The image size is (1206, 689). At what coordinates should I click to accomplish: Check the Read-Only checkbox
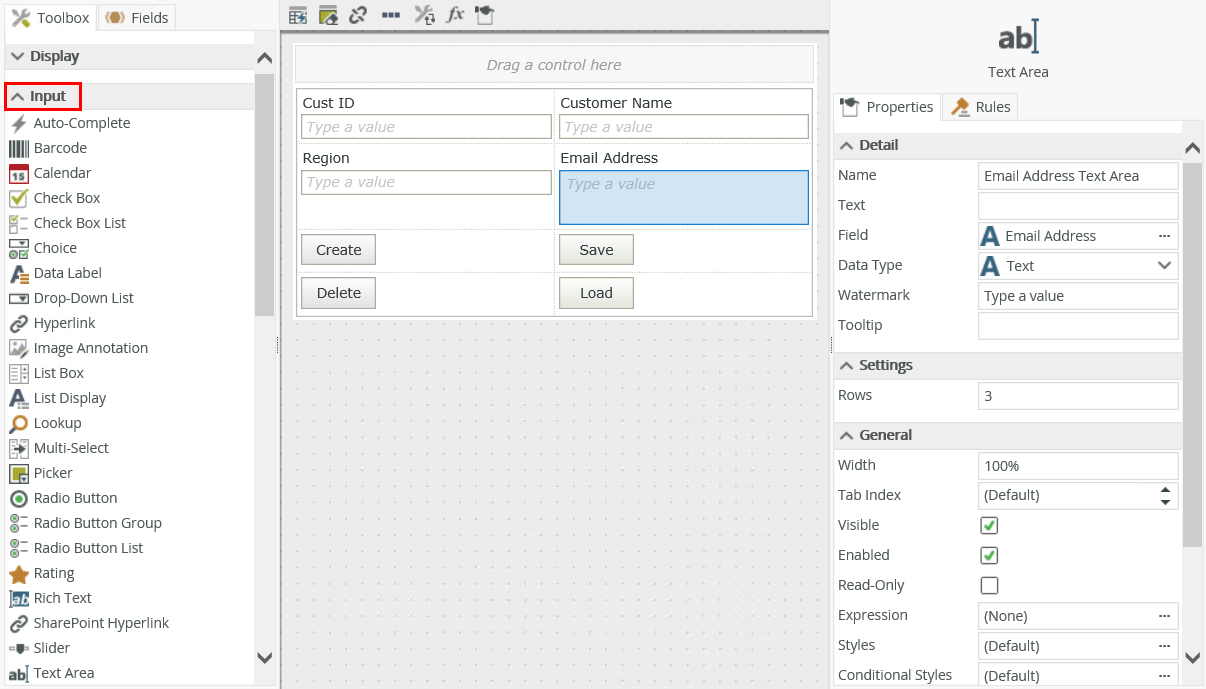tap(989, 585)
